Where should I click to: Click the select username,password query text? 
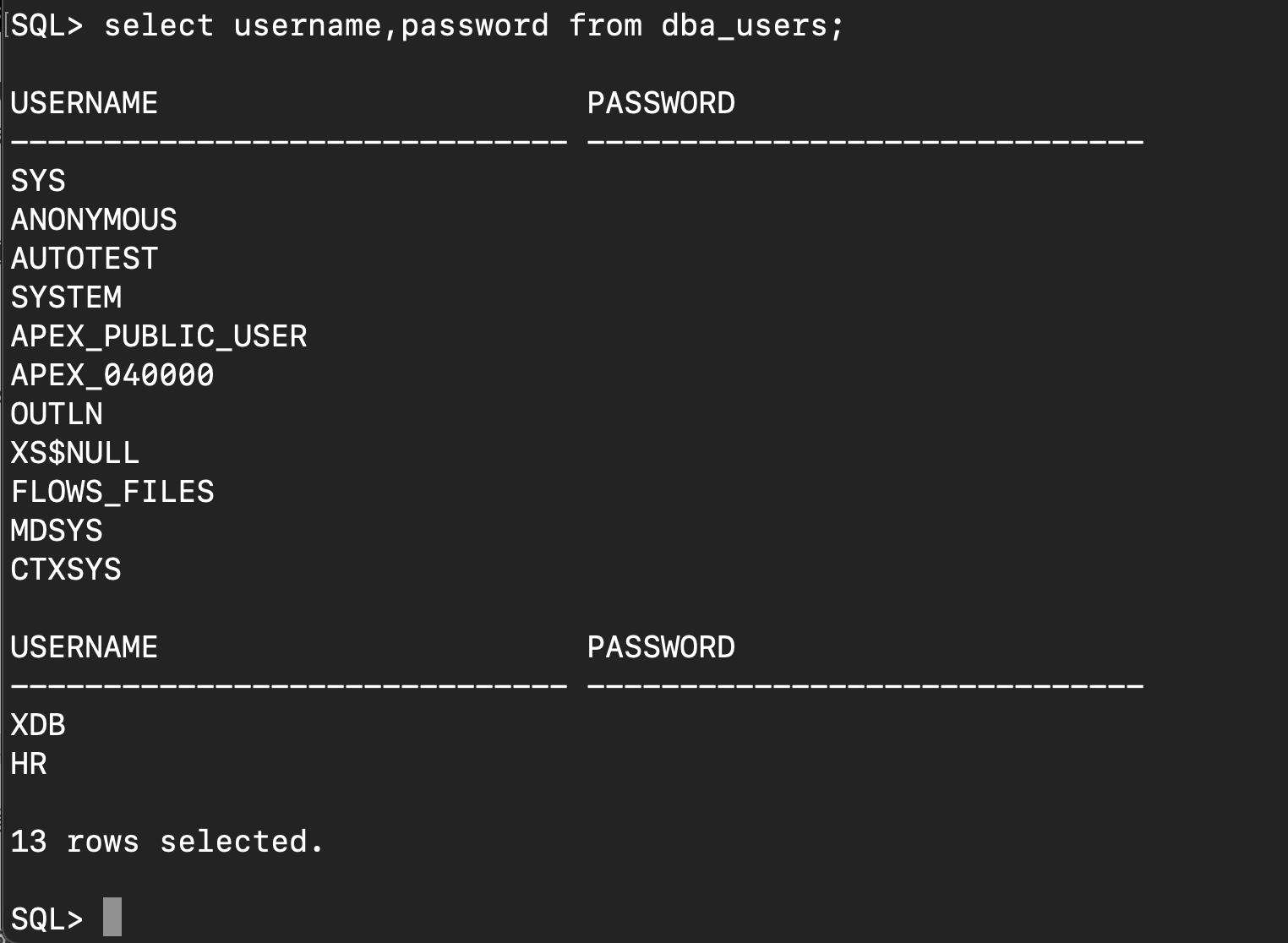pos(473,25)
